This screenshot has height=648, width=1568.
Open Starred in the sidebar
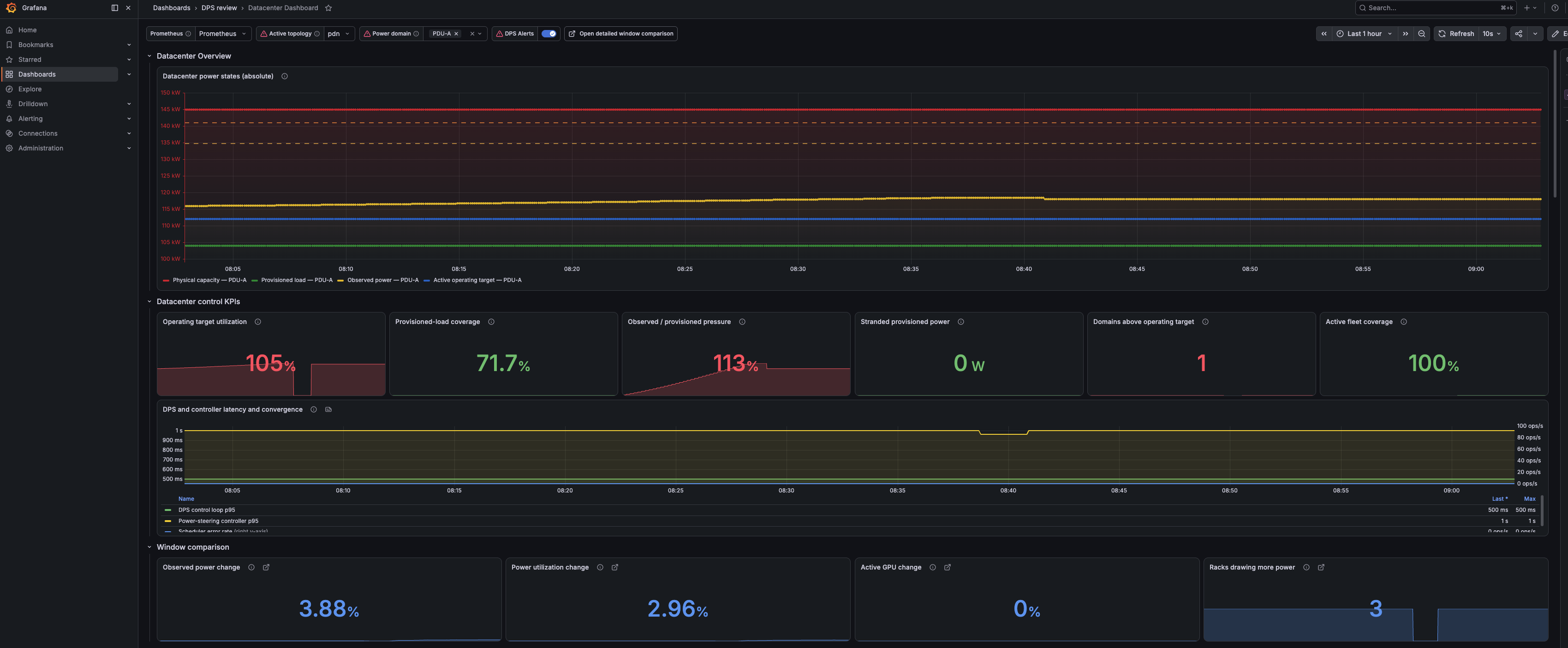[30, 60]
